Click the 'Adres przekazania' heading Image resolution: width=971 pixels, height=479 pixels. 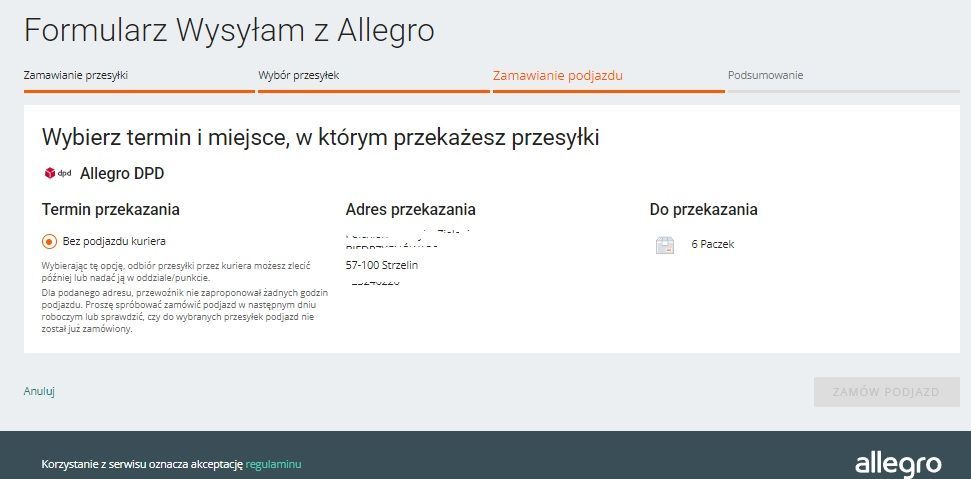coord(411,209)
